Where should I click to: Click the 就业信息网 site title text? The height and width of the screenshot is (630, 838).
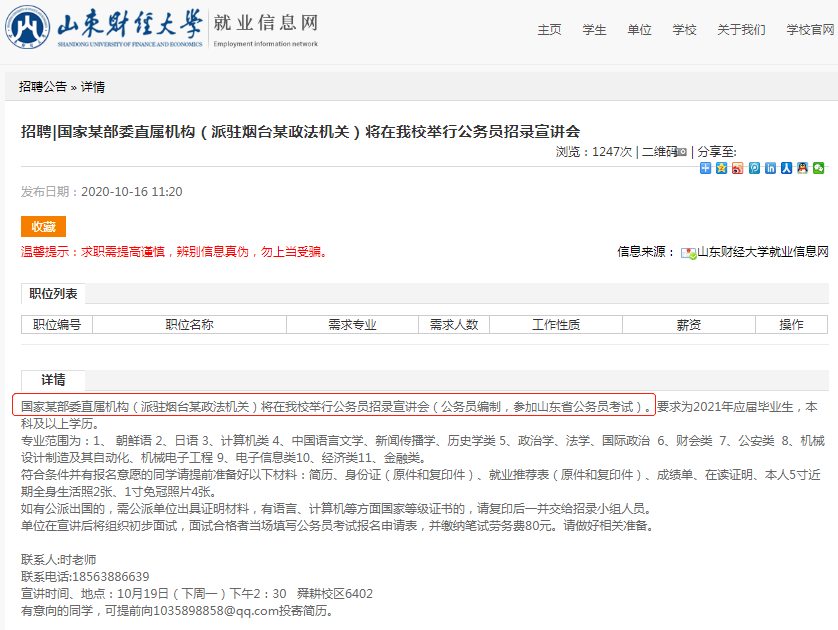tap(266, 23)
